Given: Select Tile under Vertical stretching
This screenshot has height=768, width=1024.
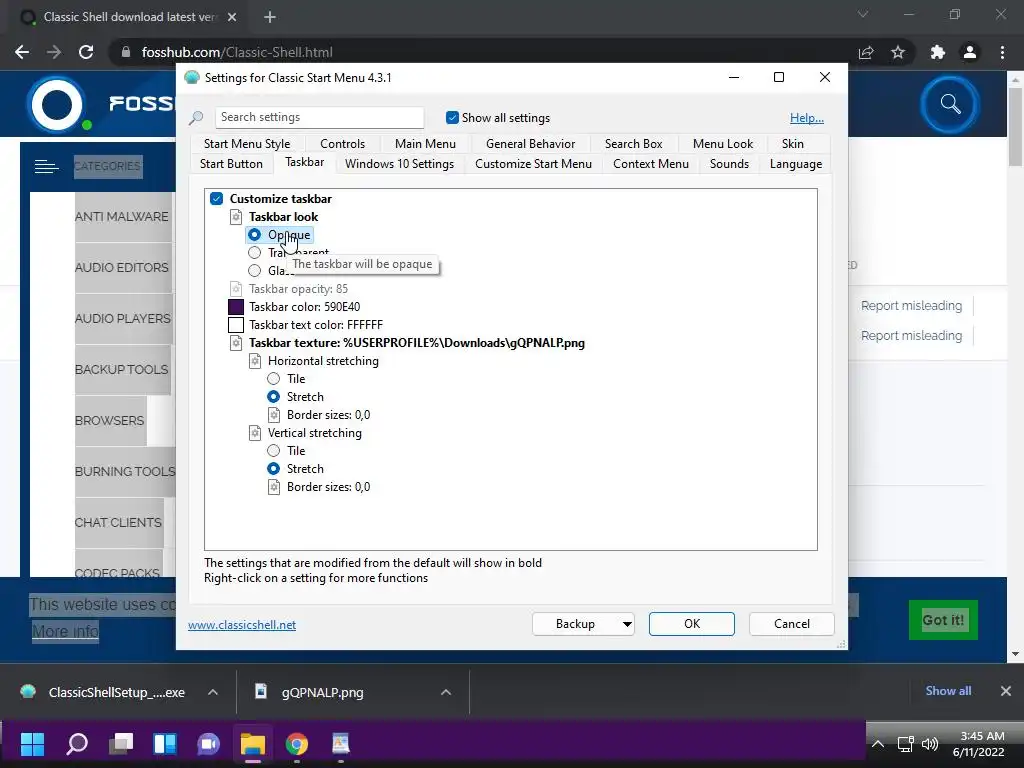Looking at the screenshot, I should click(274, 451).
